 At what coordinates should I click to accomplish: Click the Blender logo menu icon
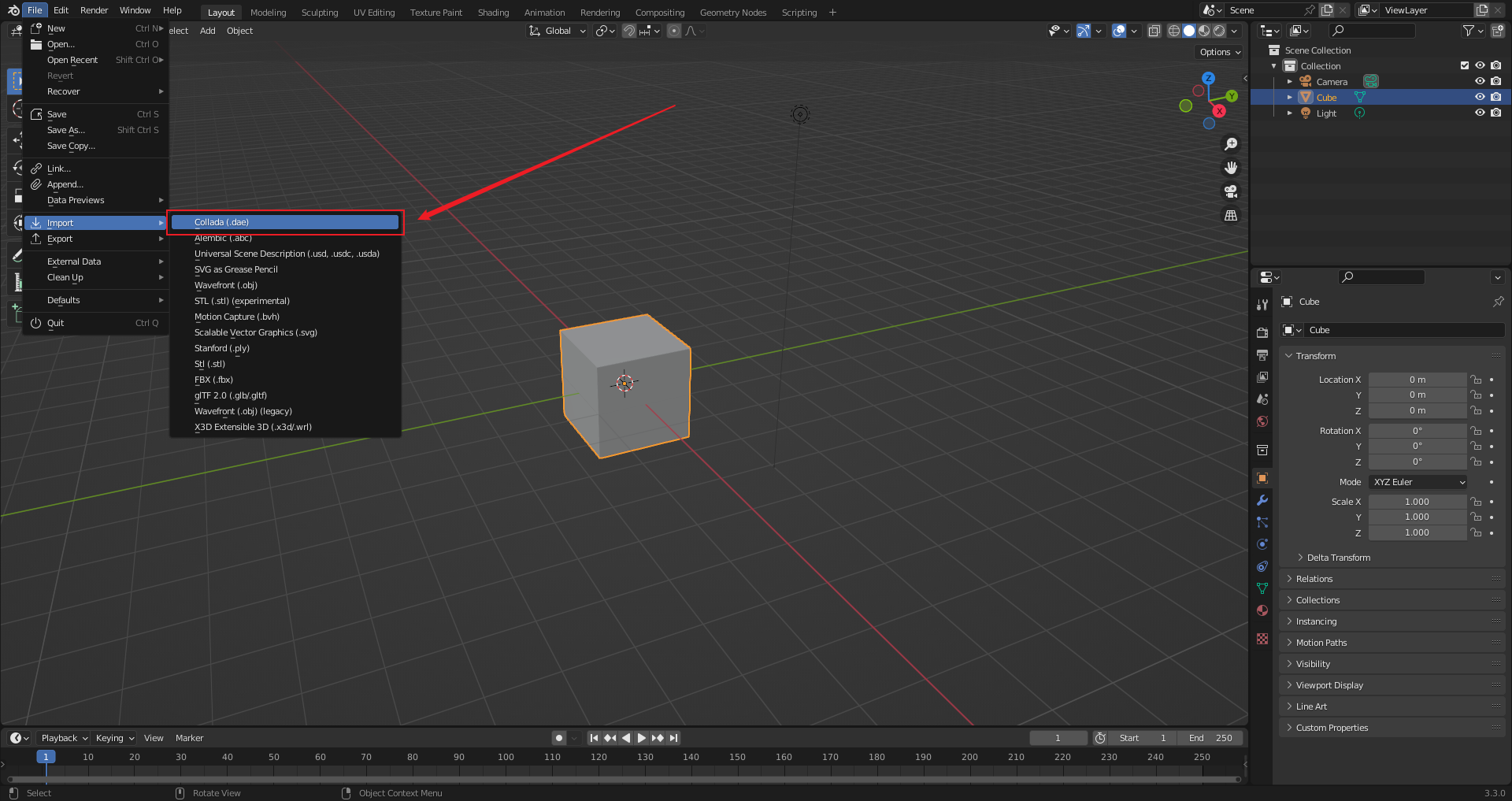tap(13, 10)
